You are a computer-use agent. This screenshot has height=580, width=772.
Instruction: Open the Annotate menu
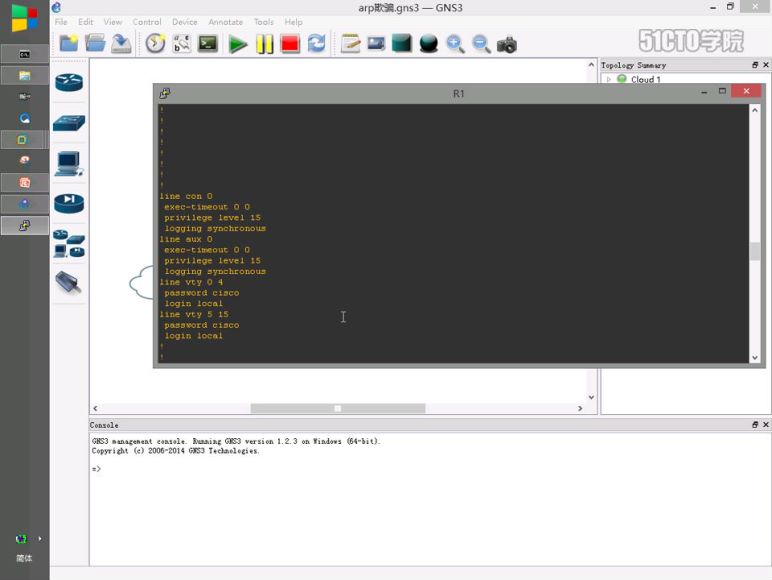click(225, 22)
